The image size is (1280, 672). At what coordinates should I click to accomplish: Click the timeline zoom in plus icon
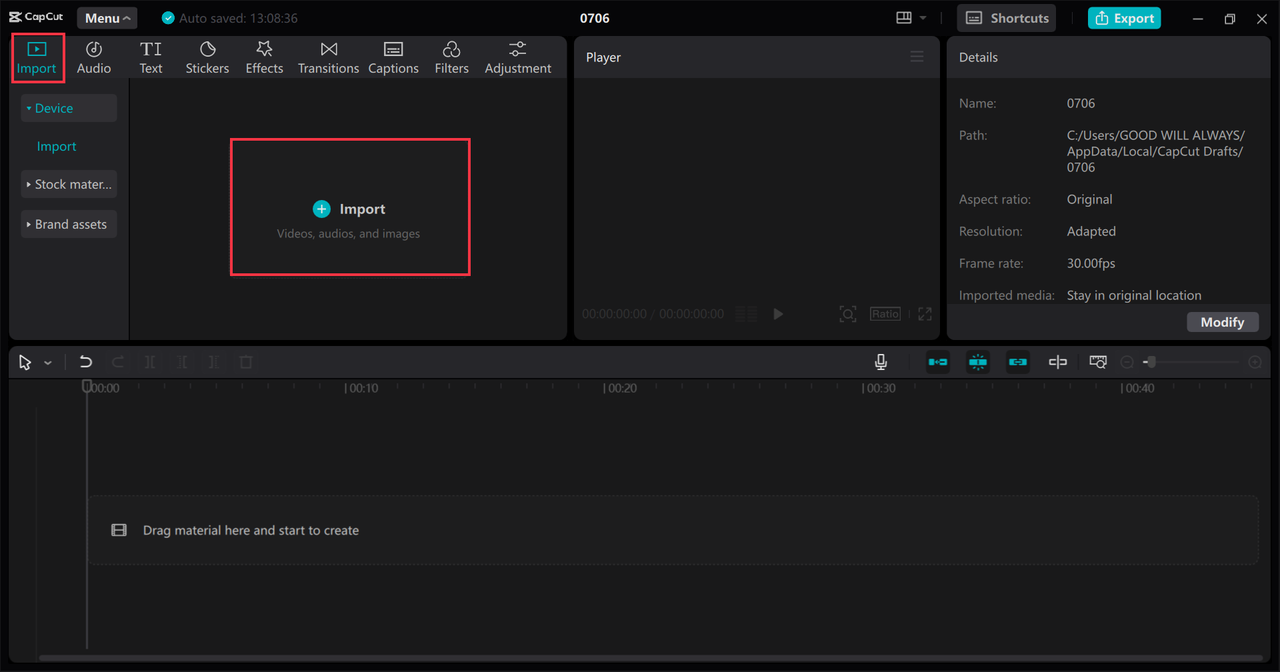point(1255,362)
